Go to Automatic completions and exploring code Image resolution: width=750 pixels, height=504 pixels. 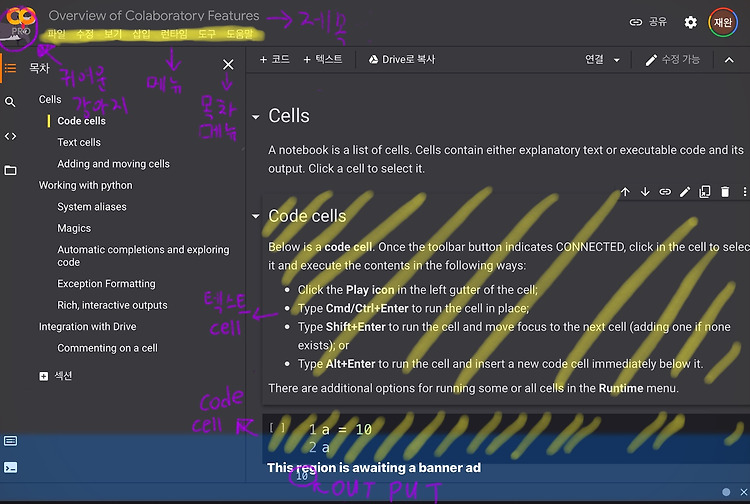pos(143,256)
